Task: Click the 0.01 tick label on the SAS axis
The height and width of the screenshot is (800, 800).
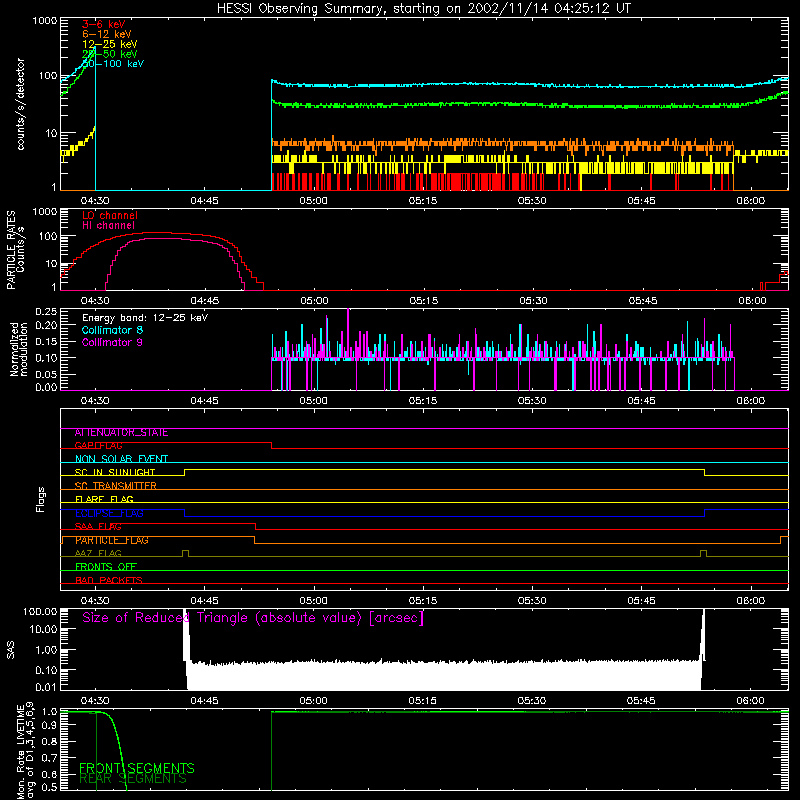Action: [46, 687]
